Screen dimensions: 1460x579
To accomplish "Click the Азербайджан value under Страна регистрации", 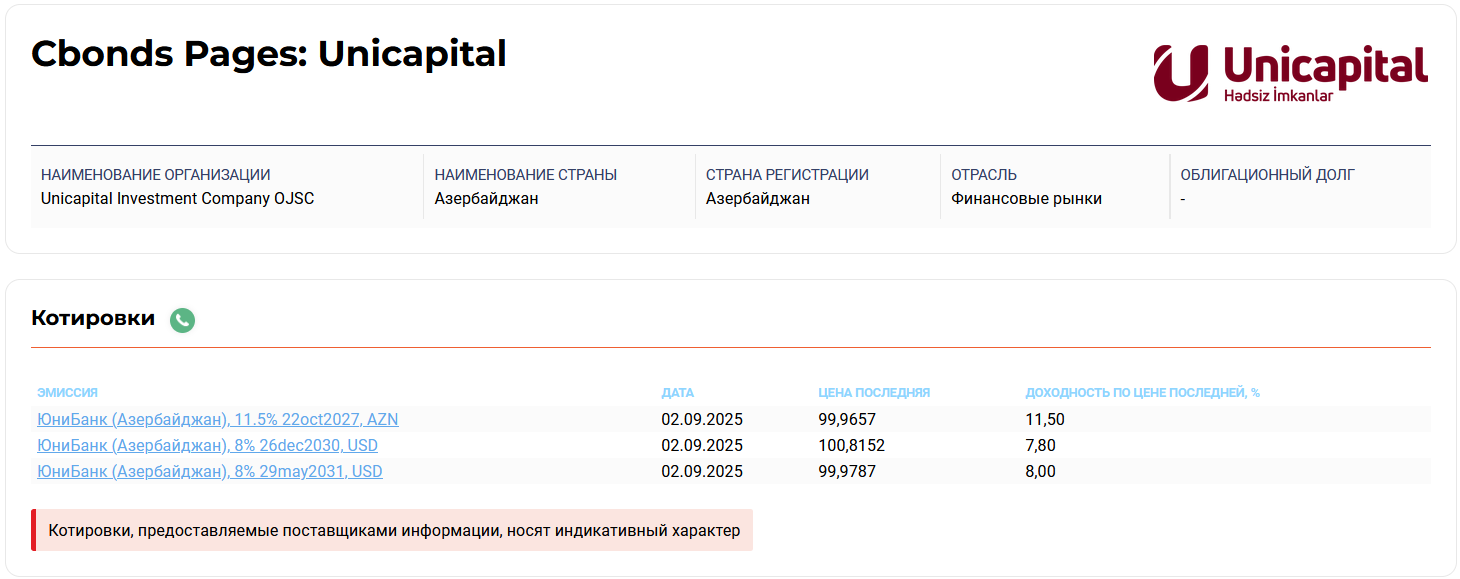I will pos(757,199).
